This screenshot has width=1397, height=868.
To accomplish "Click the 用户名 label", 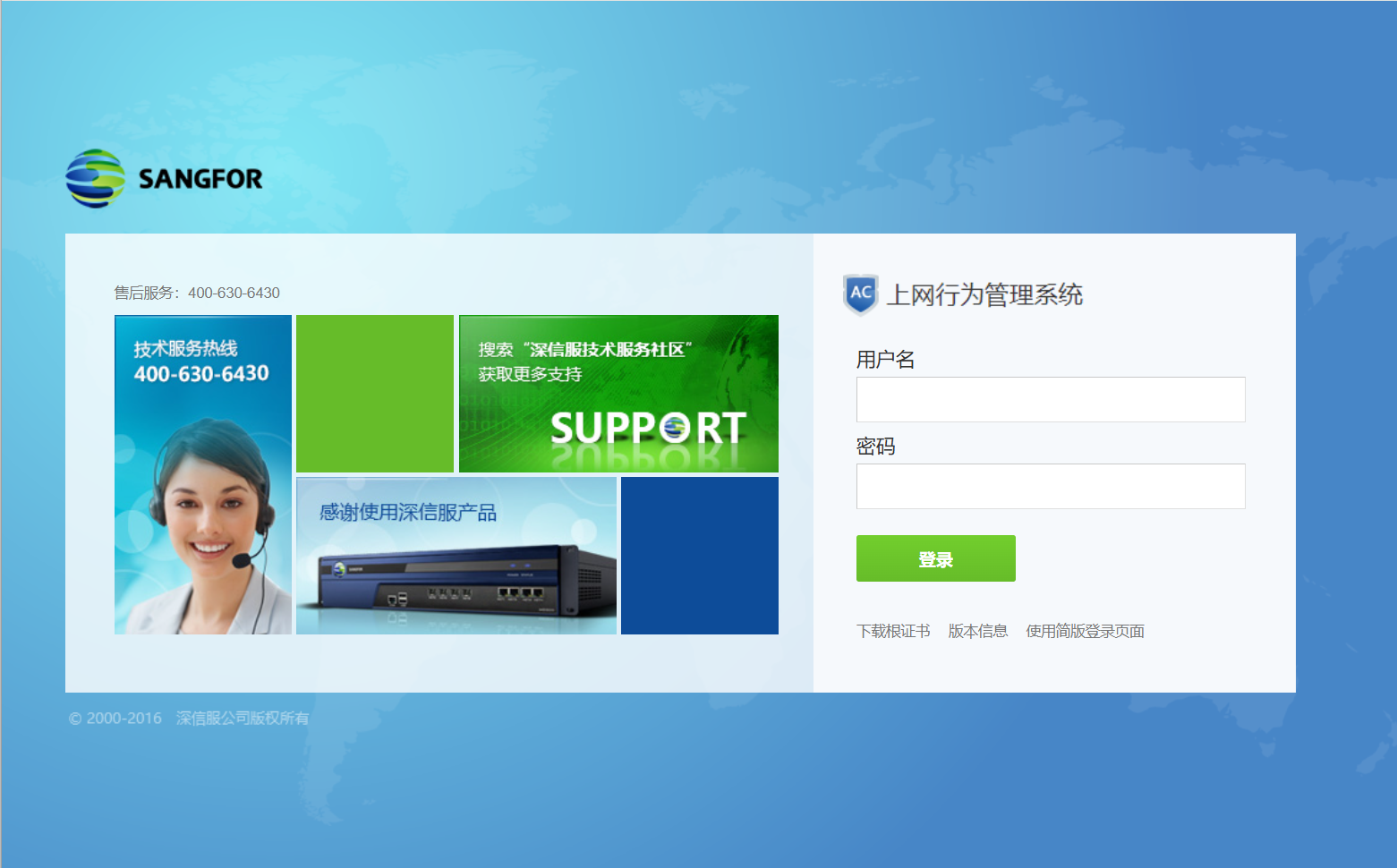I will (885, 360).
